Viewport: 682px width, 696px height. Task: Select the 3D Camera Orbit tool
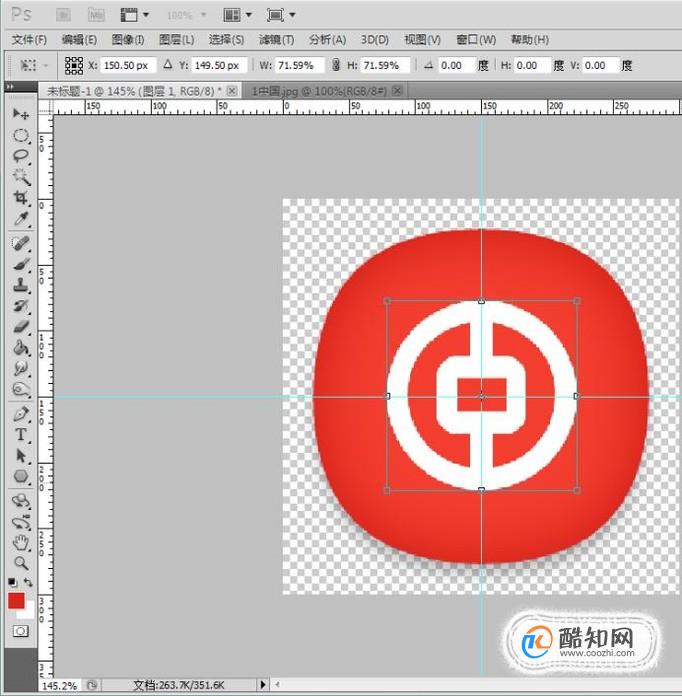click(x=20, y=522)
